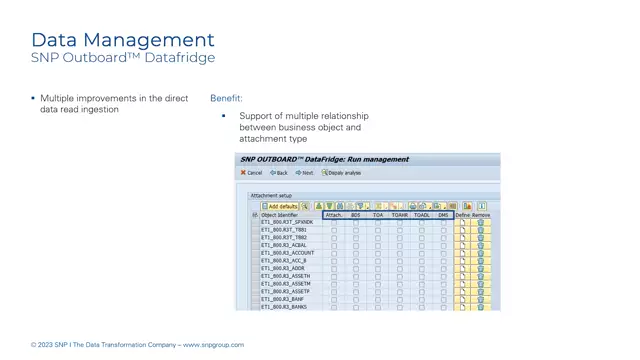Tick TOA checkbox for ET1_800.R3_ACCOUNT
640x360 pixels.
click(378, 253)
